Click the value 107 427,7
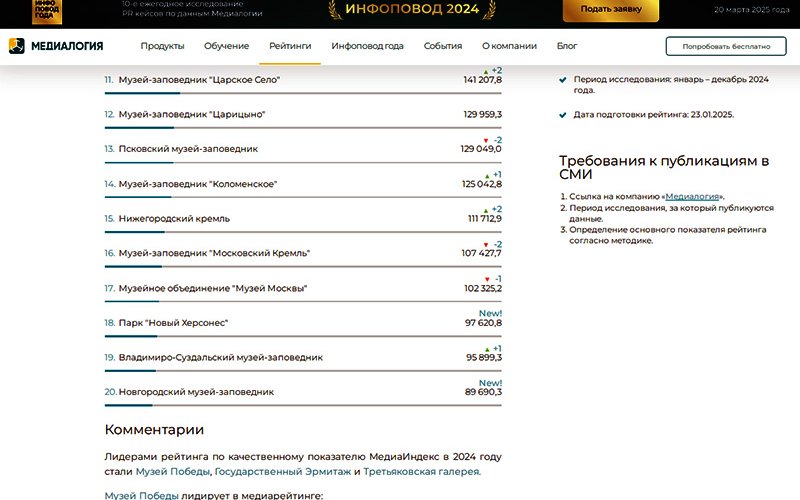 (x=482, y=253)
